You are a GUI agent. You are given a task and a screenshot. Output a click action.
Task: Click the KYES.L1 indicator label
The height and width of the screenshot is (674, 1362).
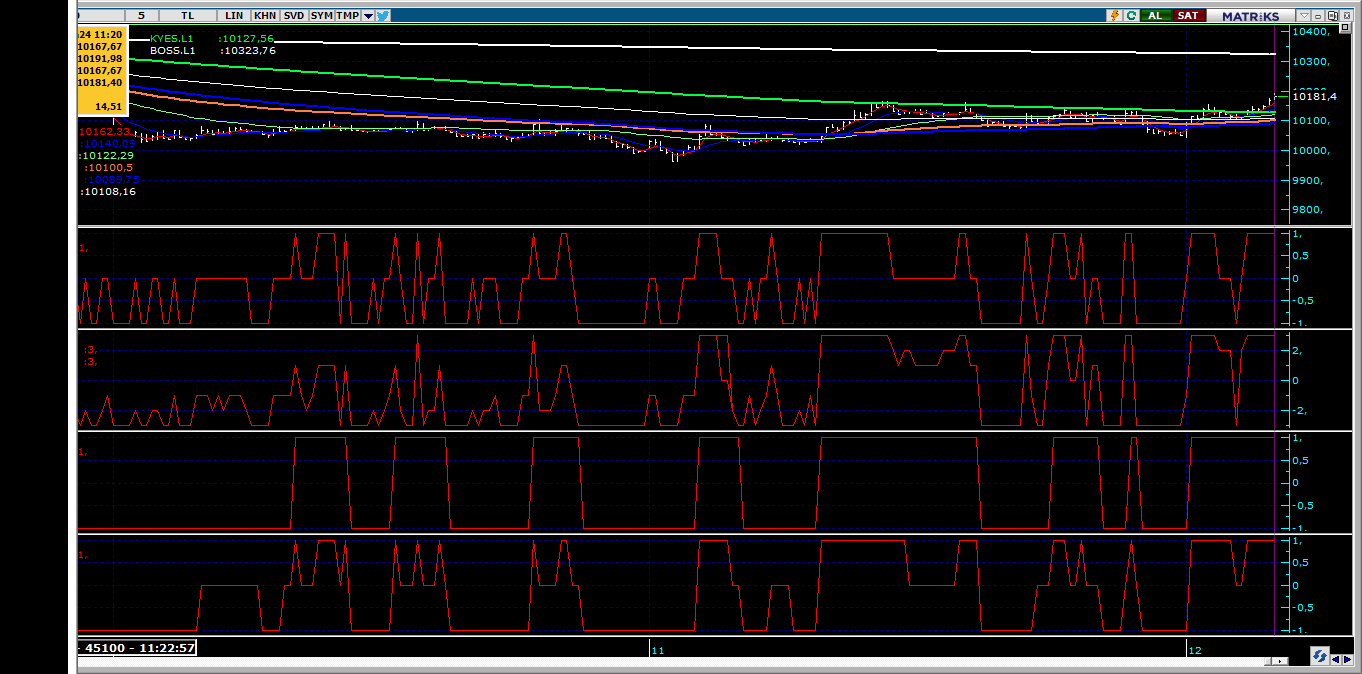point(172,38)
